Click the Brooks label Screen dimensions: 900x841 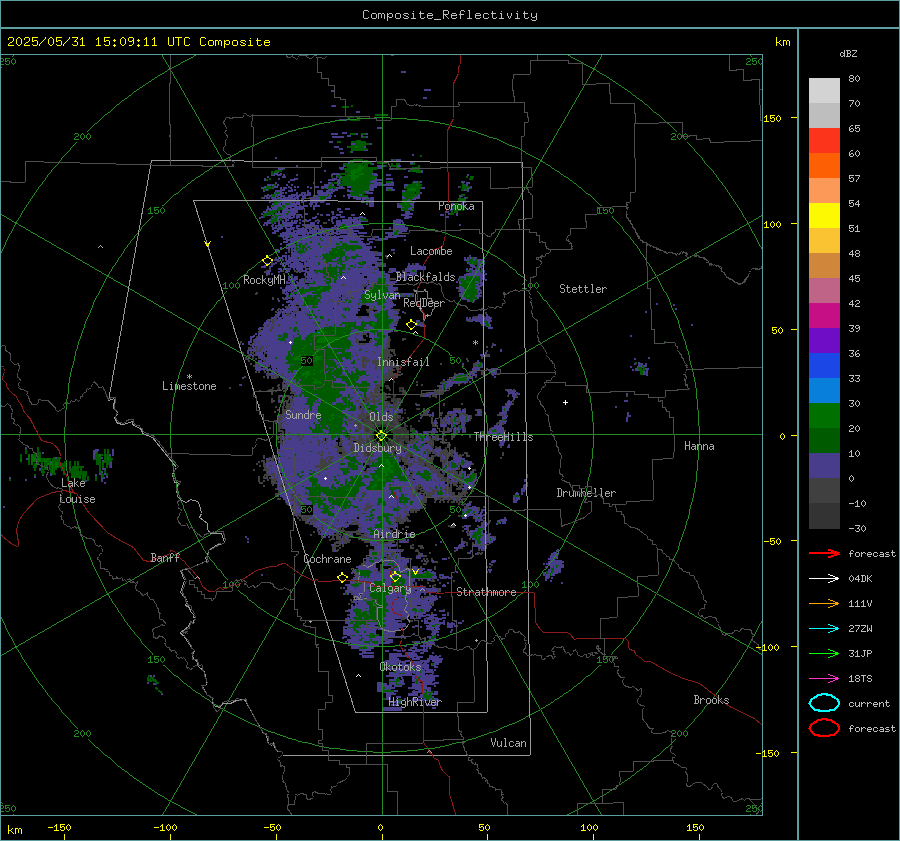(x=711, y=700)
